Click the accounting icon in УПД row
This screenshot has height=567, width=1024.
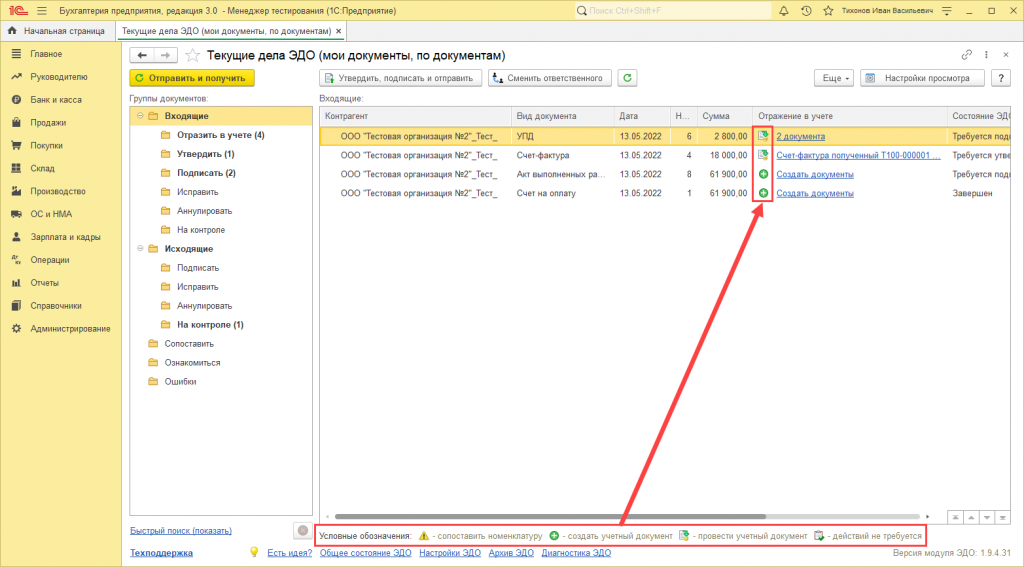pyautogui.click(x=763, y=136)
